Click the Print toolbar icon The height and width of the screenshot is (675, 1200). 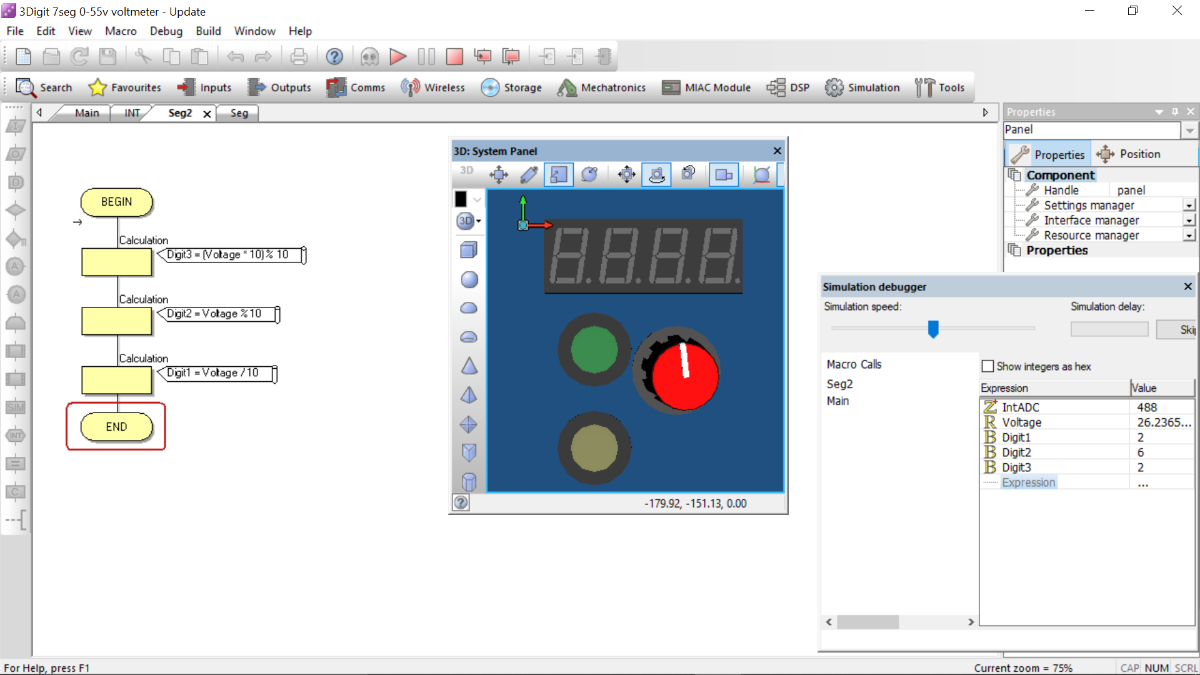coord(298,57)
